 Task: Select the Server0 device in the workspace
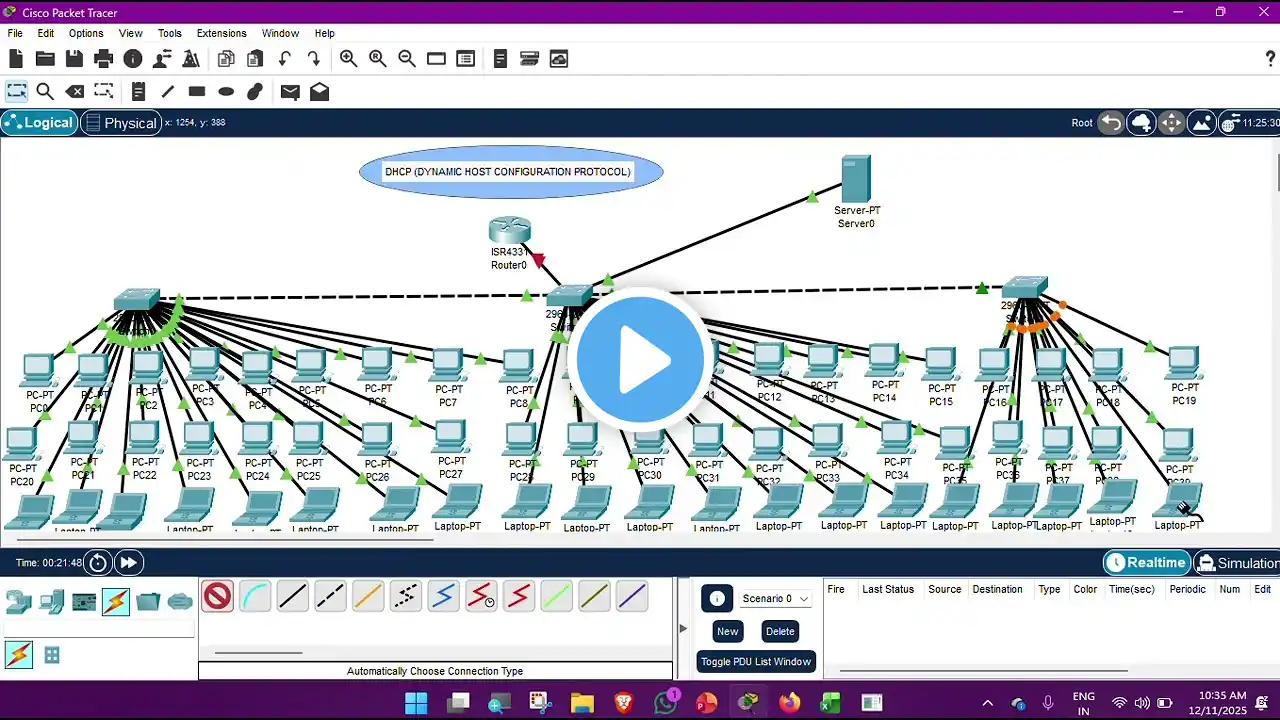tap(856, 180)
